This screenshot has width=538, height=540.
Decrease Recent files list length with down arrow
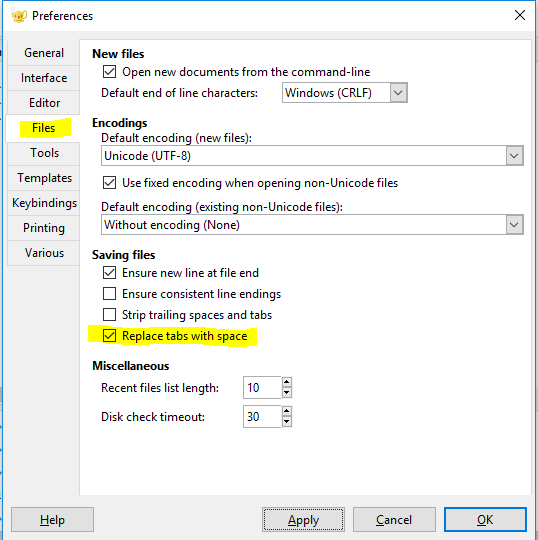(287, 393)
